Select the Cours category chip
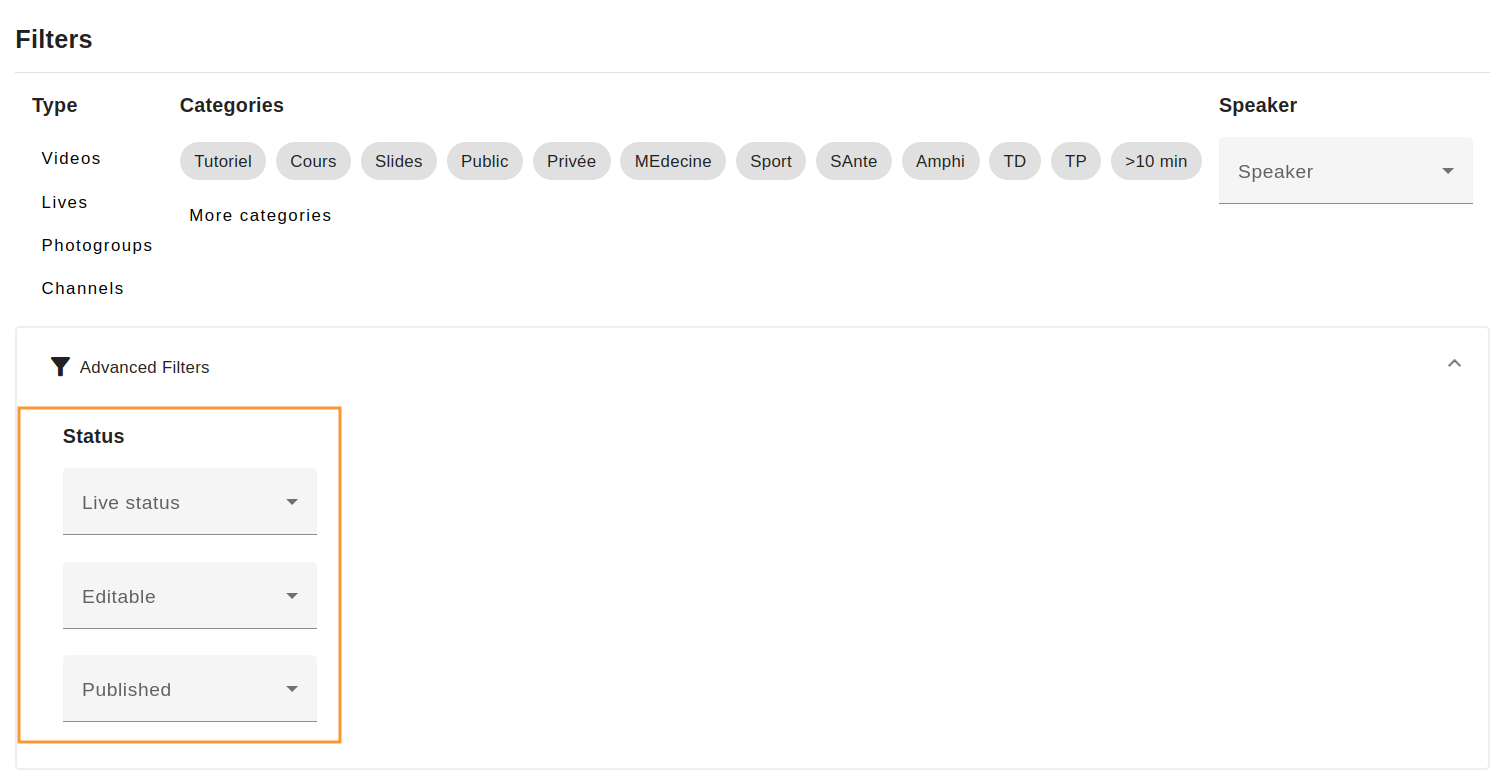 pos(313,161)
